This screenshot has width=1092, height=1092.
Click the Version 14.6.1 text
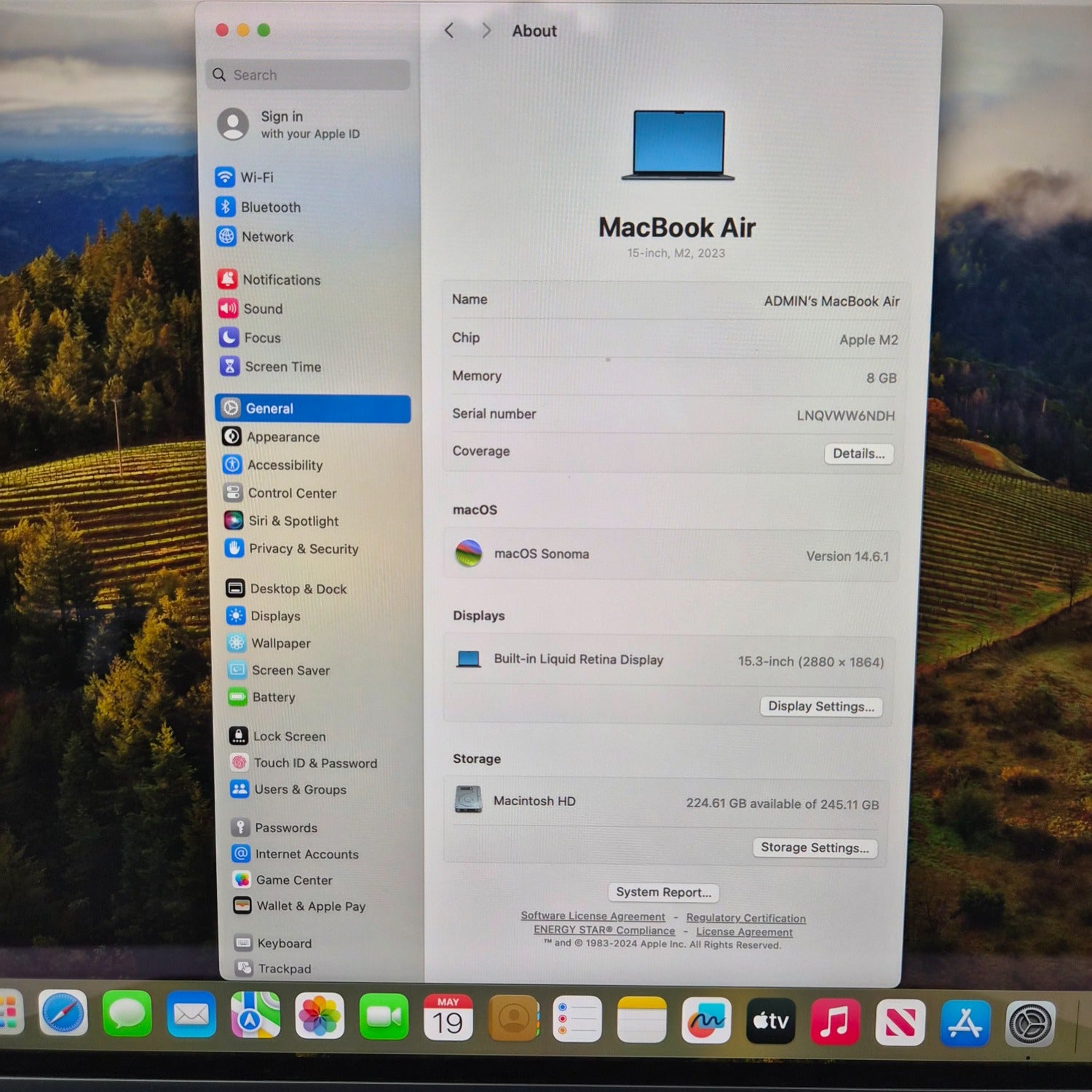[847, 556]
